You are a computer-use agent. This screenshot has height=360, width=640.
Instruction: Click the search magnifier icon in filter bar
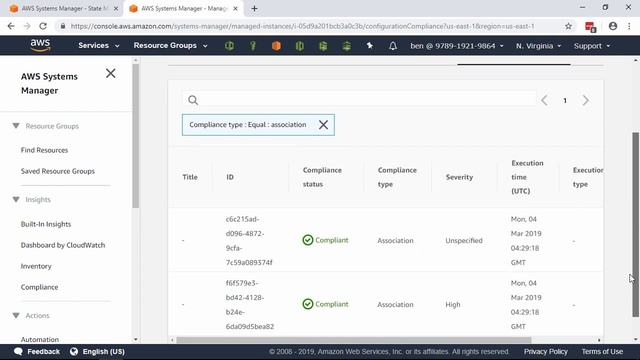[x=193, y=100]
